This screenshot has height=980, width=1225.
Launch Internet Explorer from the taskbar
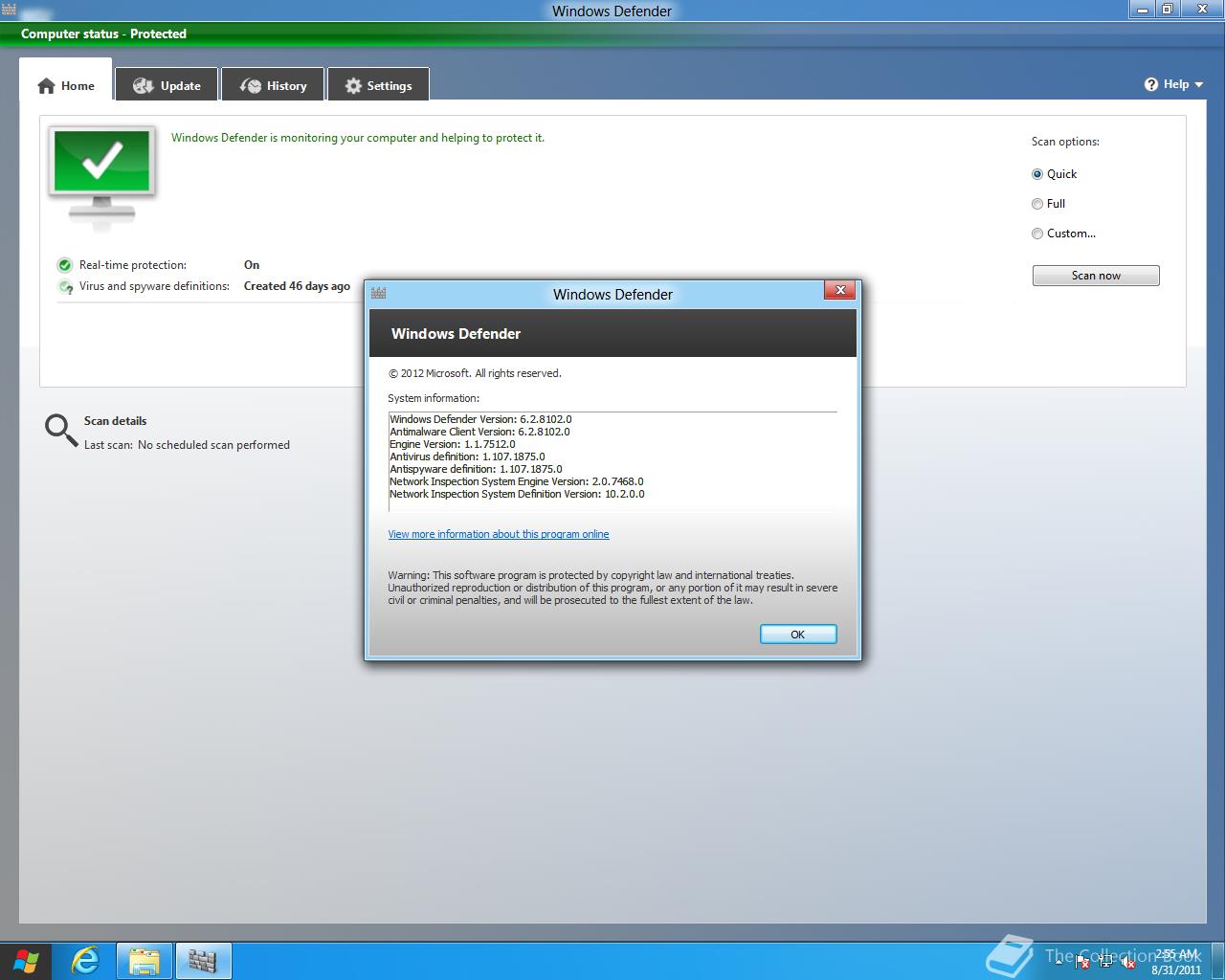tap(86, 961)
